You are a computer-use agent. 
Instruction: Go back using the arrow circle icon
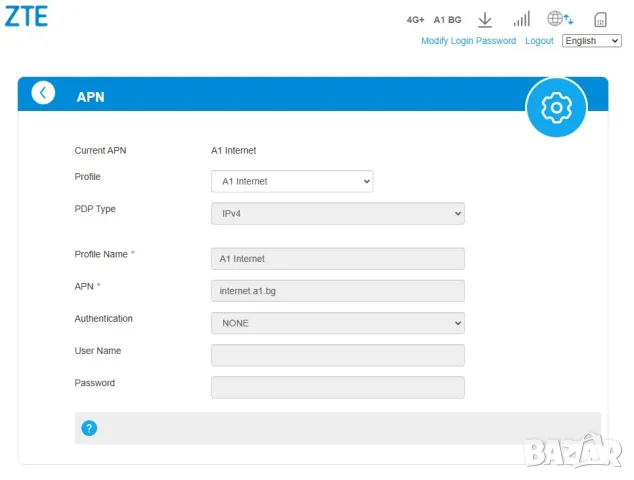[x=43, y=93]
